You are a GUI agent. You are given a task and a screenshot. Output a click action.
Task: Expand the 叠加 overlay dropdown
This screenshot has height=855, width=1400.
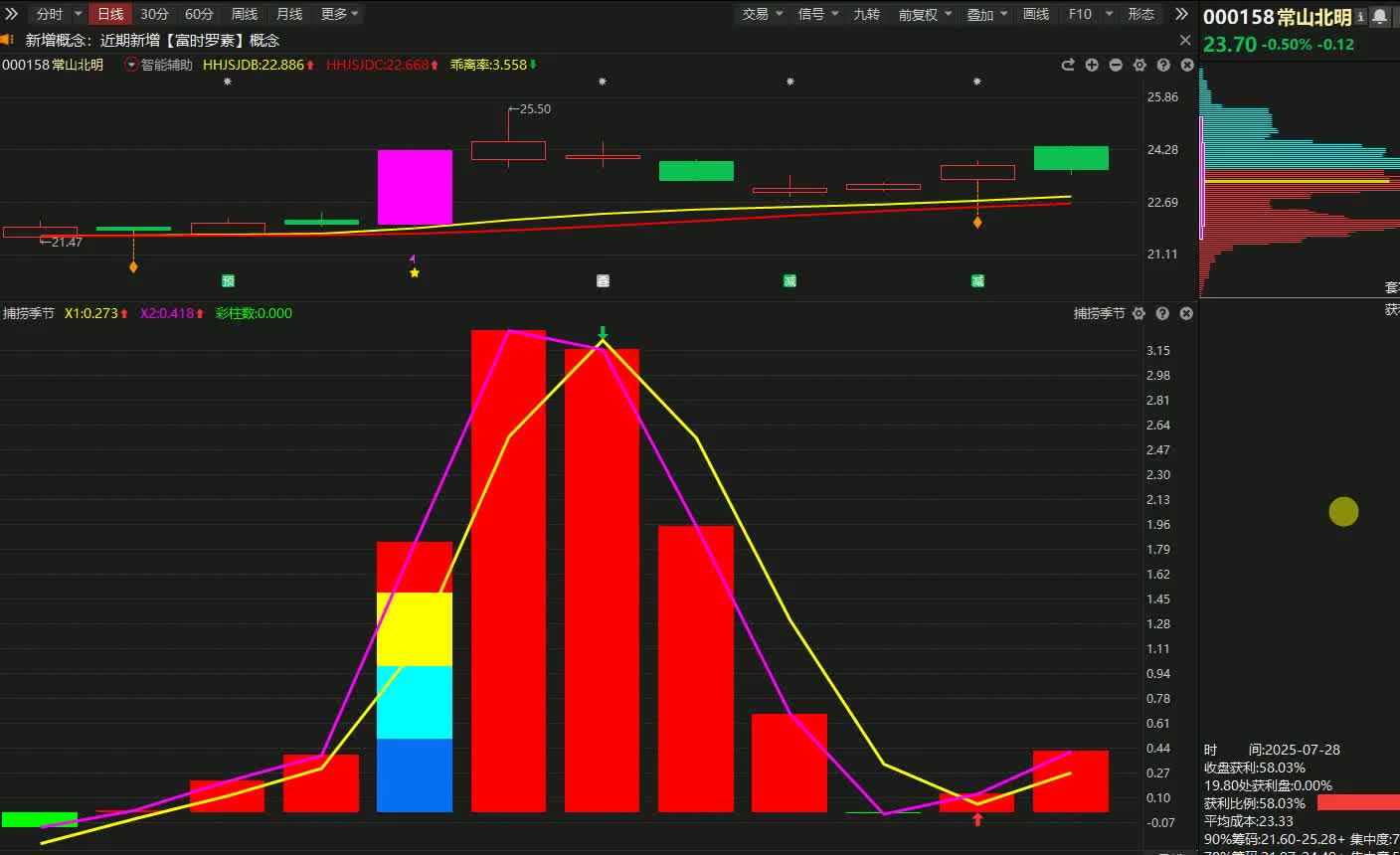coord(987,14)
